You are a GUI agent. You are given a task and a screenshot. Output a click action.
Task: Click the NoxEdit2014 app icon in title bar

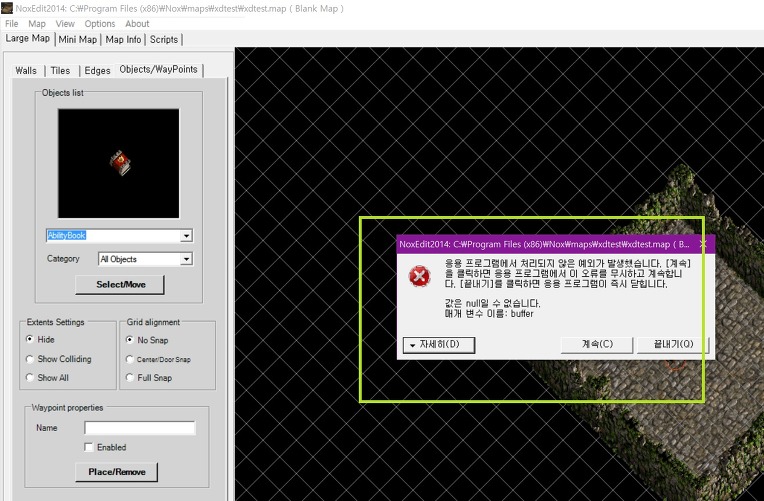pos(7,8)
